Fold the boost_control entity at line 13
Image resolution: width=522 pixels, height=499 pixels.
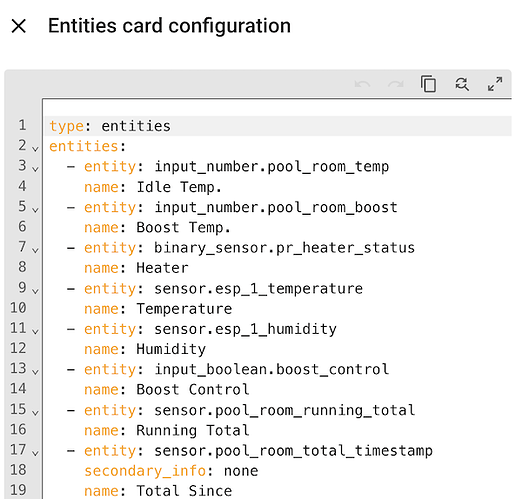(x=35, y=372)
